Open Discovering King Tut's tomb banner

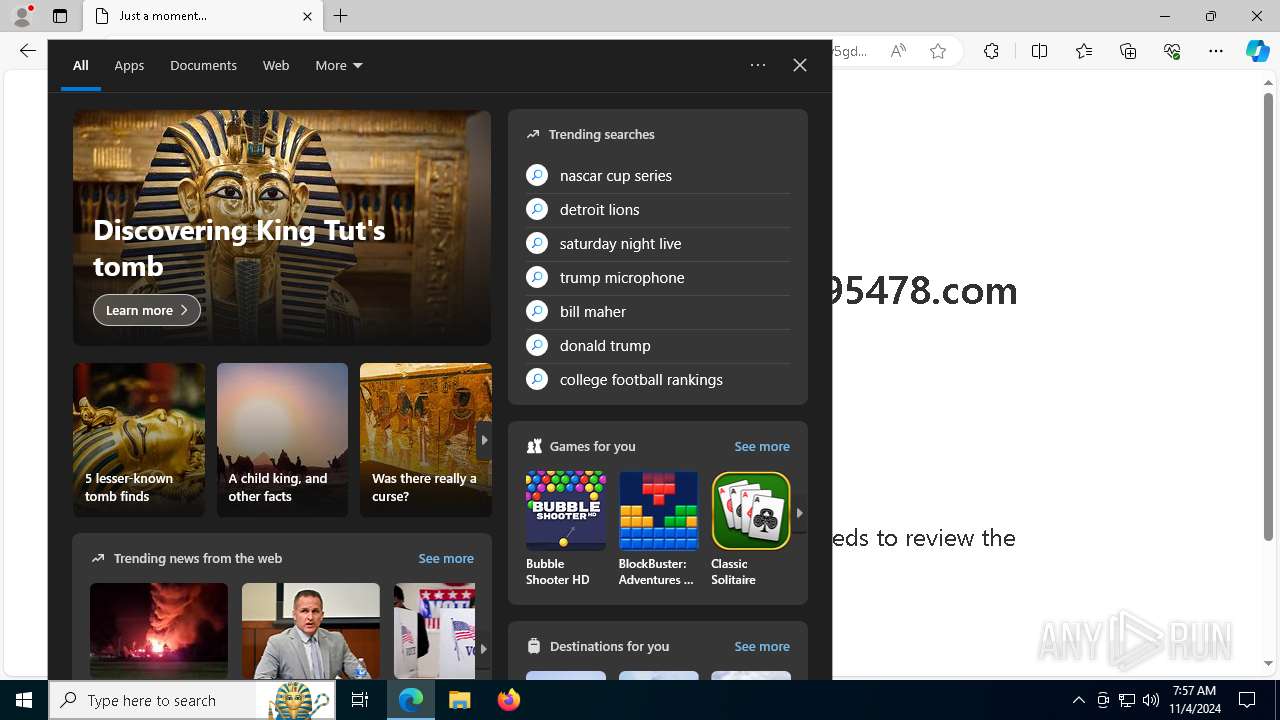282,228
